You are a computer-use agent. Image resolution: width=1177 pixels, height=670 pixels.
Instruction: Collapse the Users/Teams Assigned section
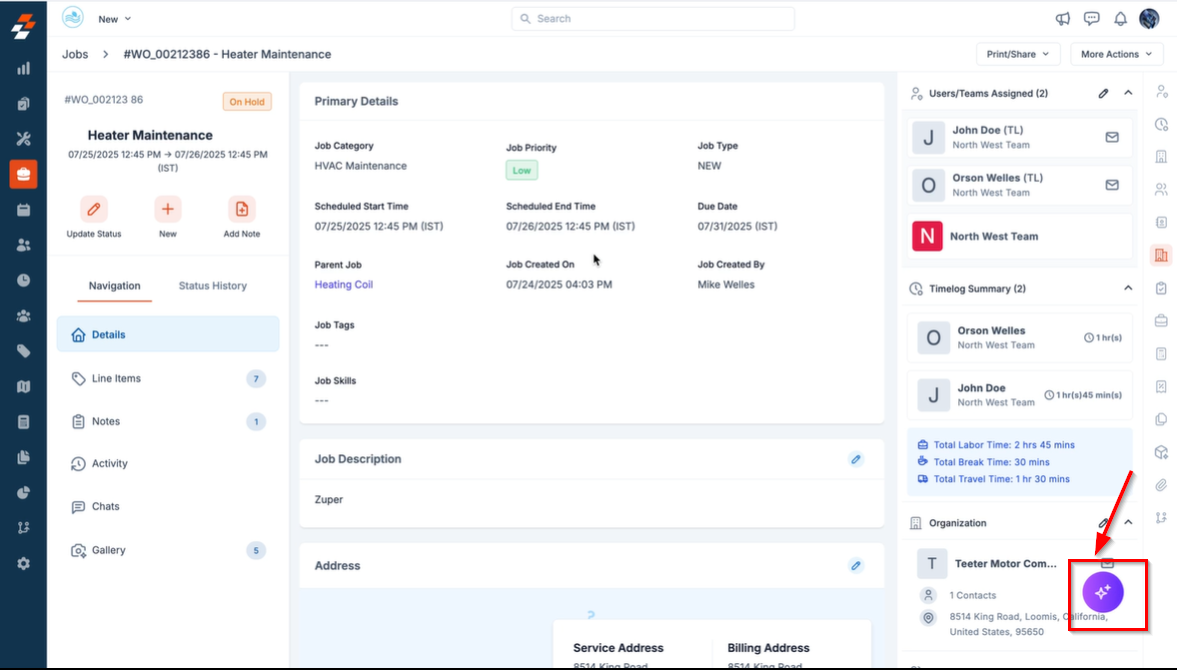1128,93
